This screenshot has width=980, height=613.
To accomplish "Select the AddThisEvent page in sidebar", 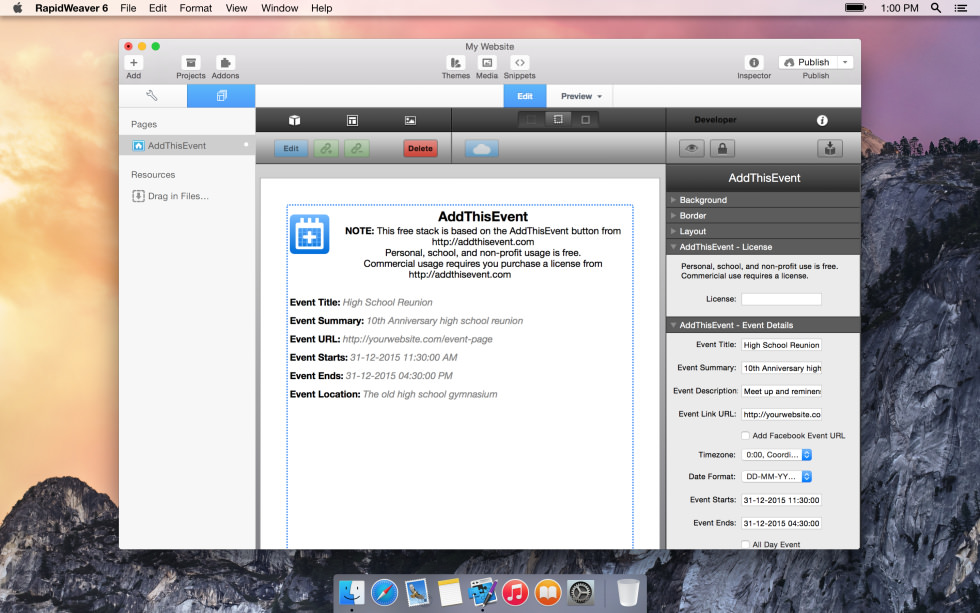I will pyautogui.click(x=187, y=146).
